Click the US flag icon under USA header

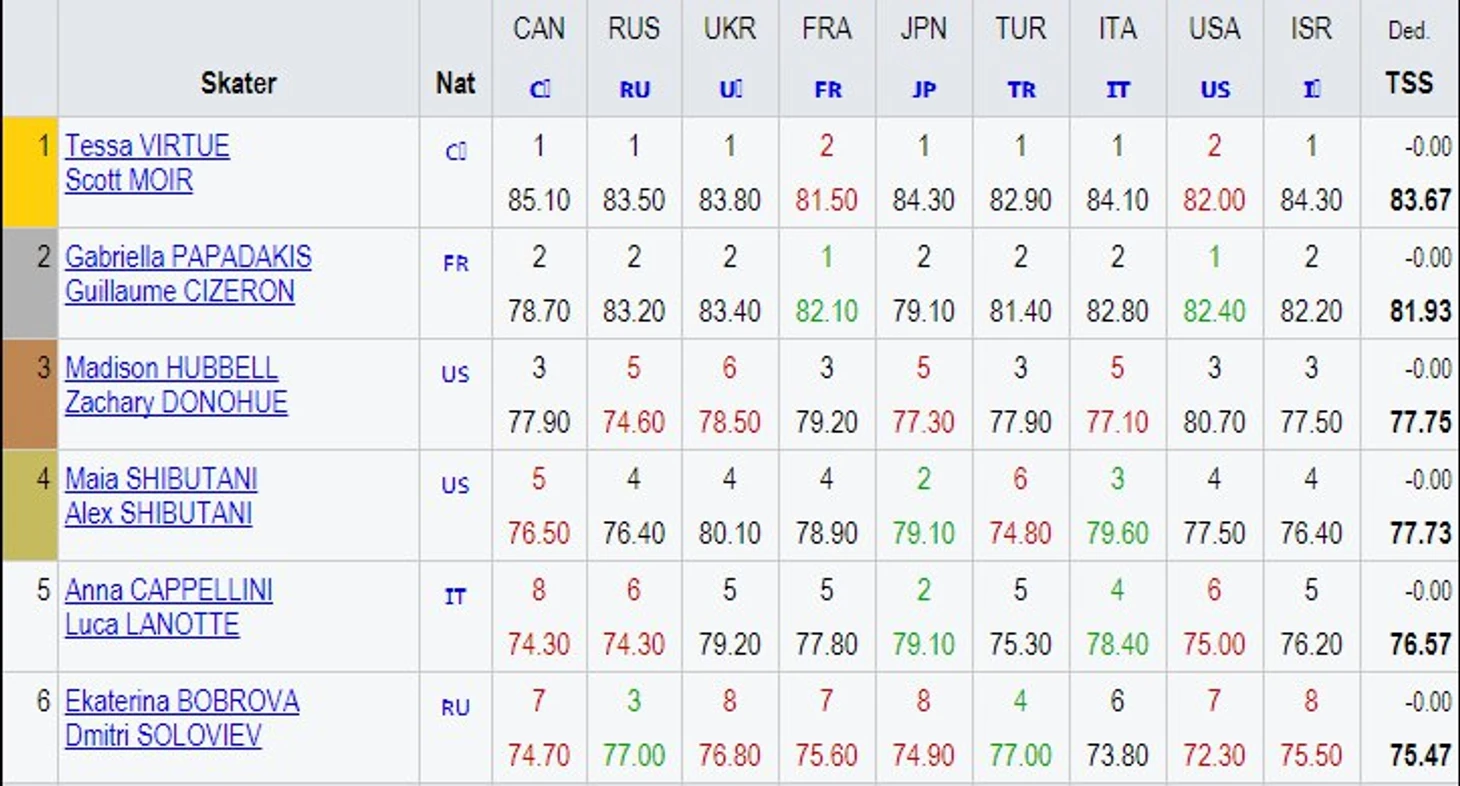(1215, 90)
